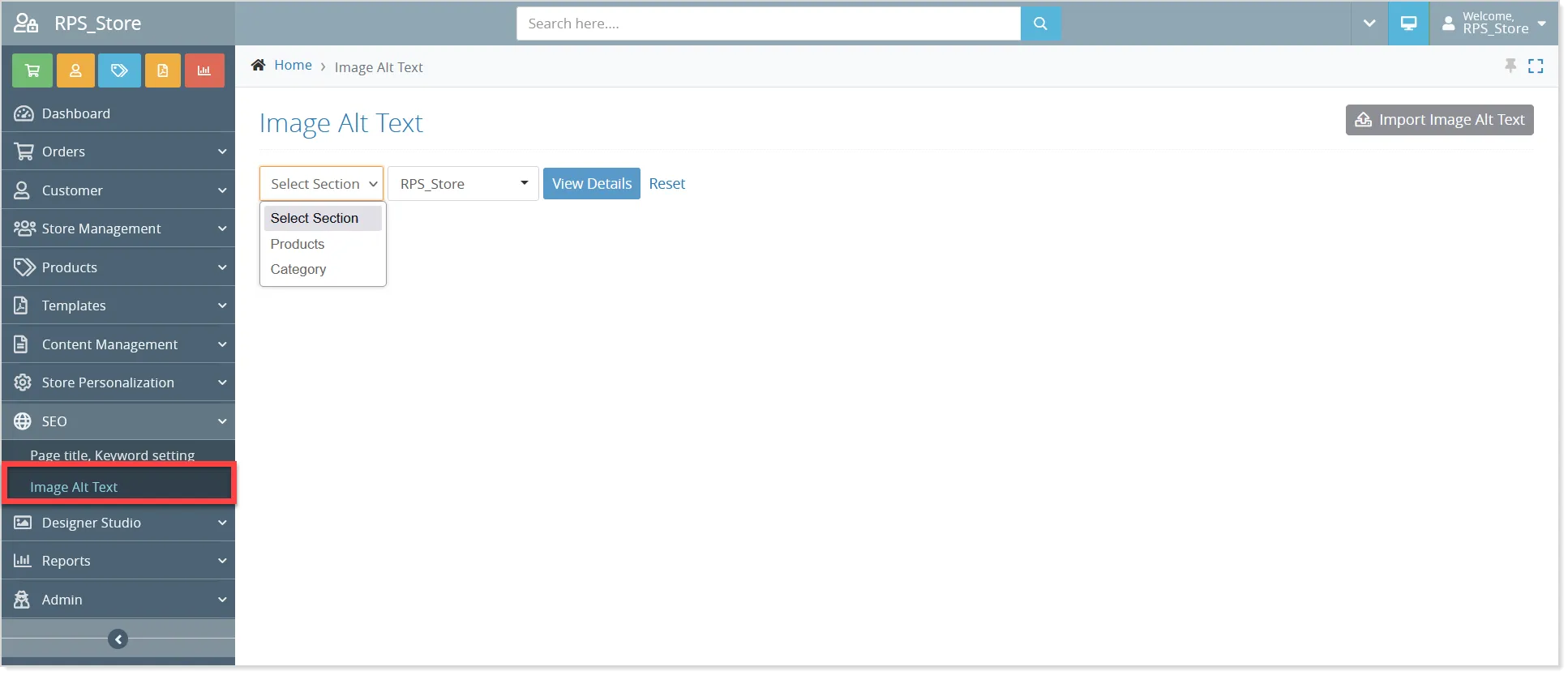Viewport: 1568px width, 675px height.
Task: Open the RPS_Store store dropdown
Action: coord(464,184)
